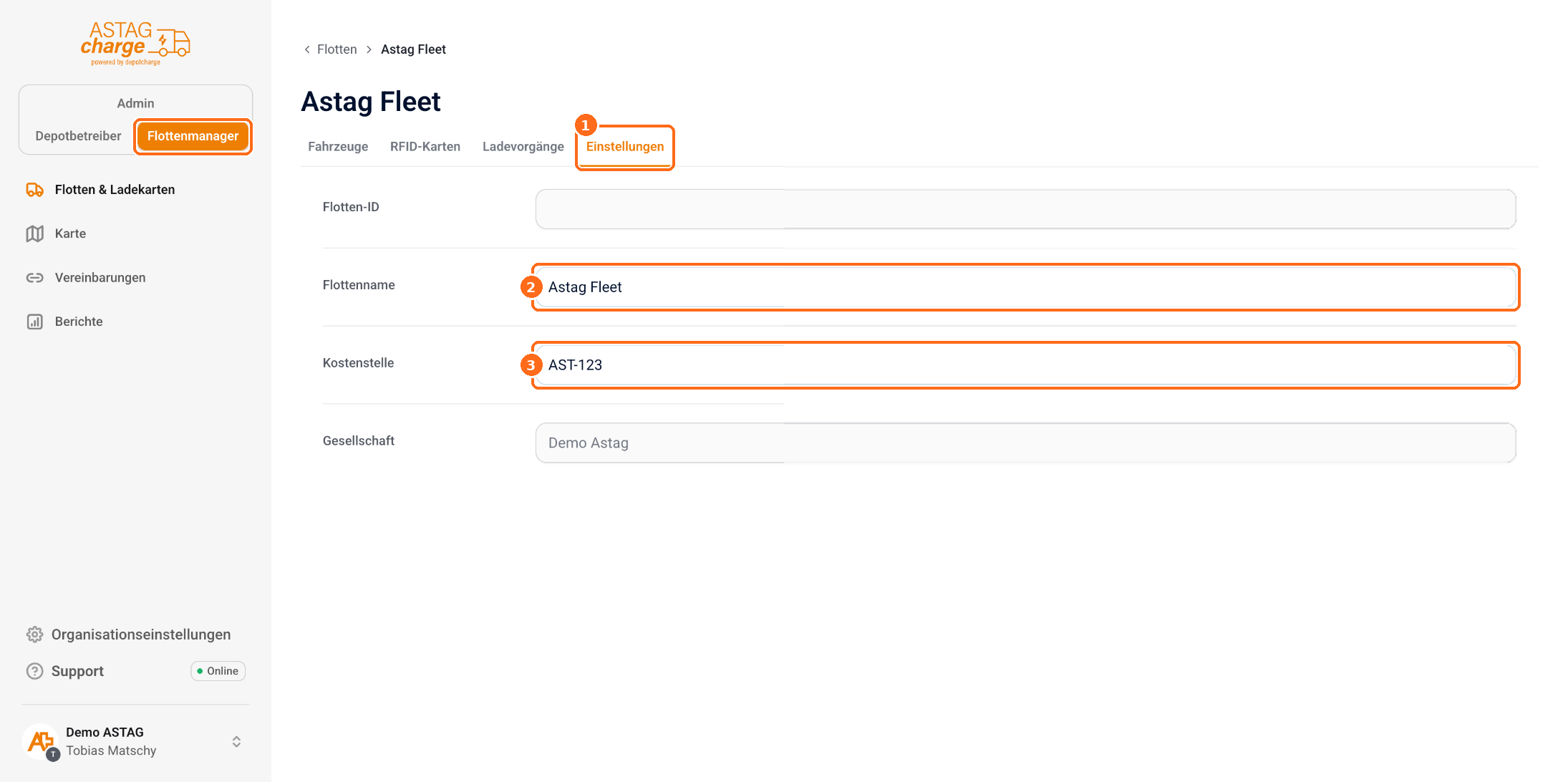Select the Admin role

click(135, 103)
